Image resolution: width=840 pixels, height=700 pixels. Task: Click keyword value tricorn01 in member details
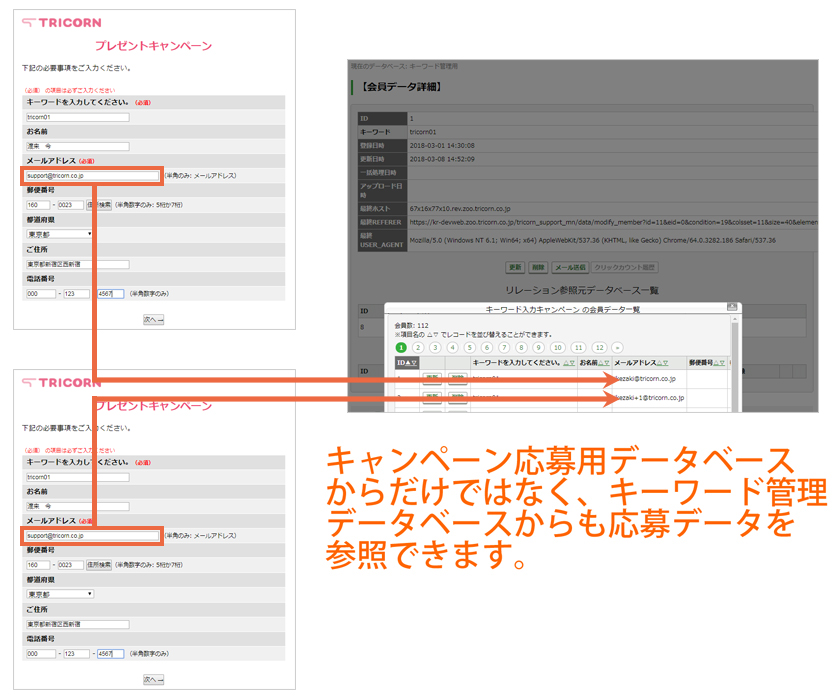coord(423,132)
